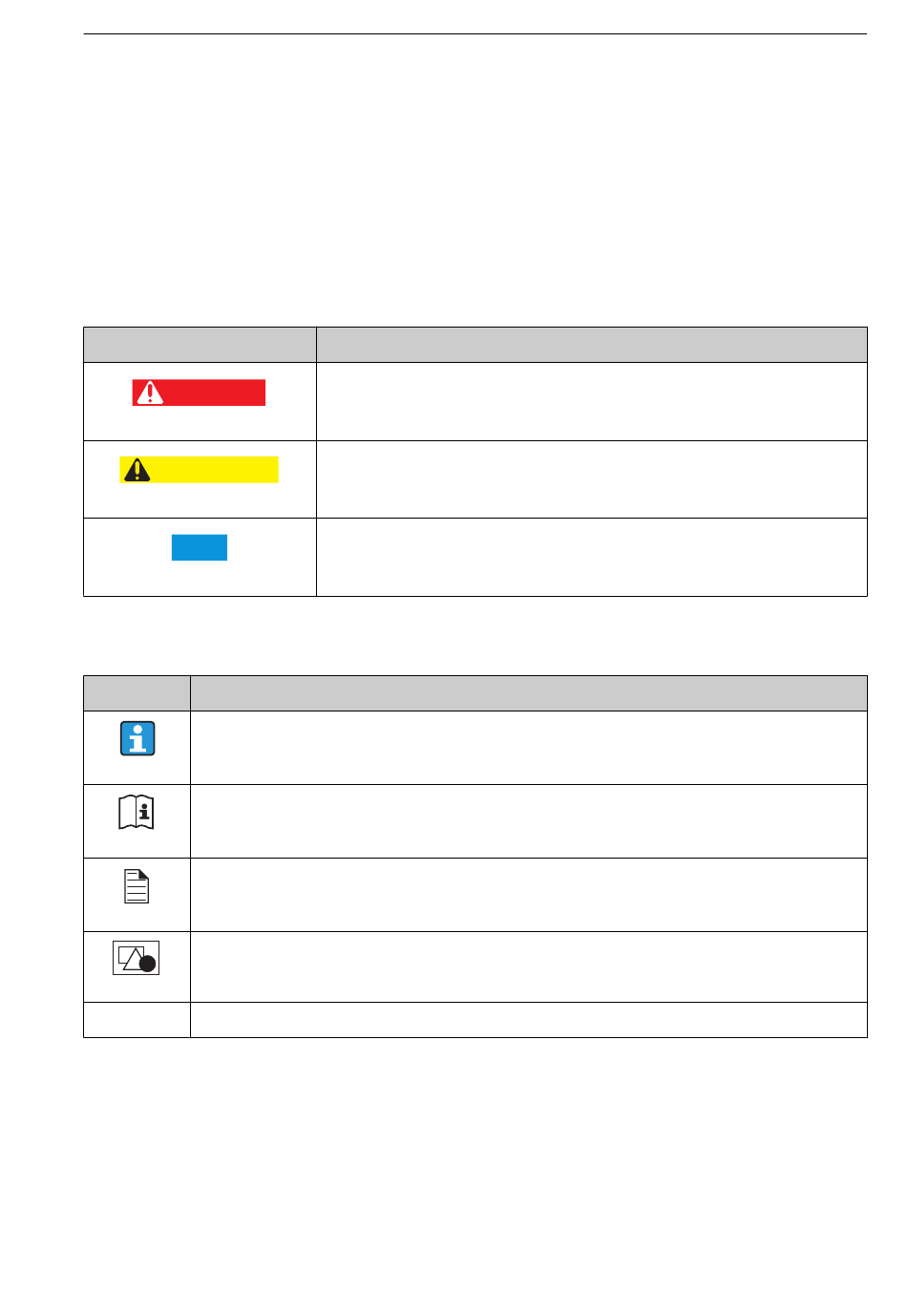Click the blank cell next to graphic shapes icon

[529, 966]
